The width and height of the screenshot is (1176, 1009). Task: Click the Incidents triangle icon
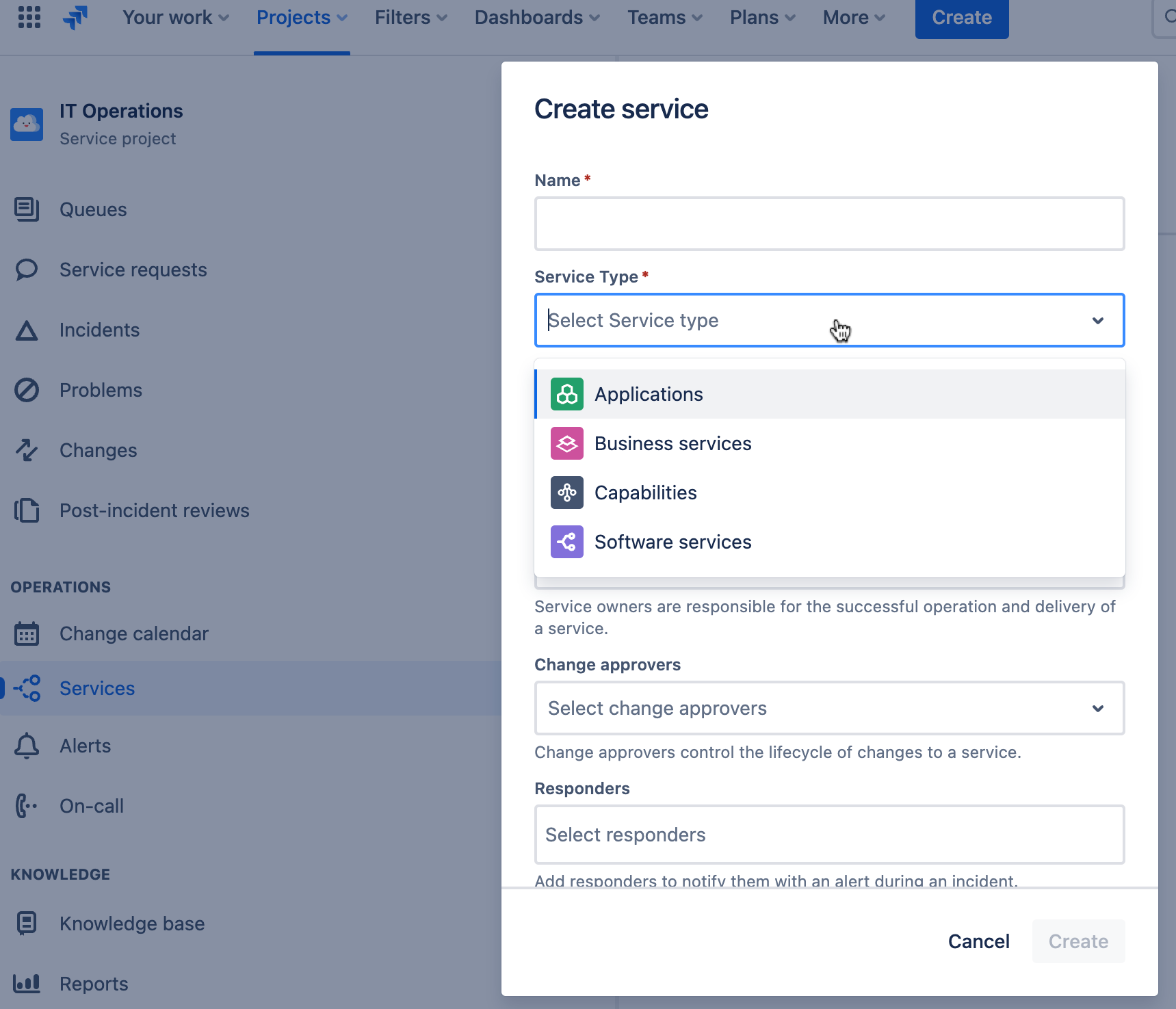pyautogui.click(x=27, y=330)
